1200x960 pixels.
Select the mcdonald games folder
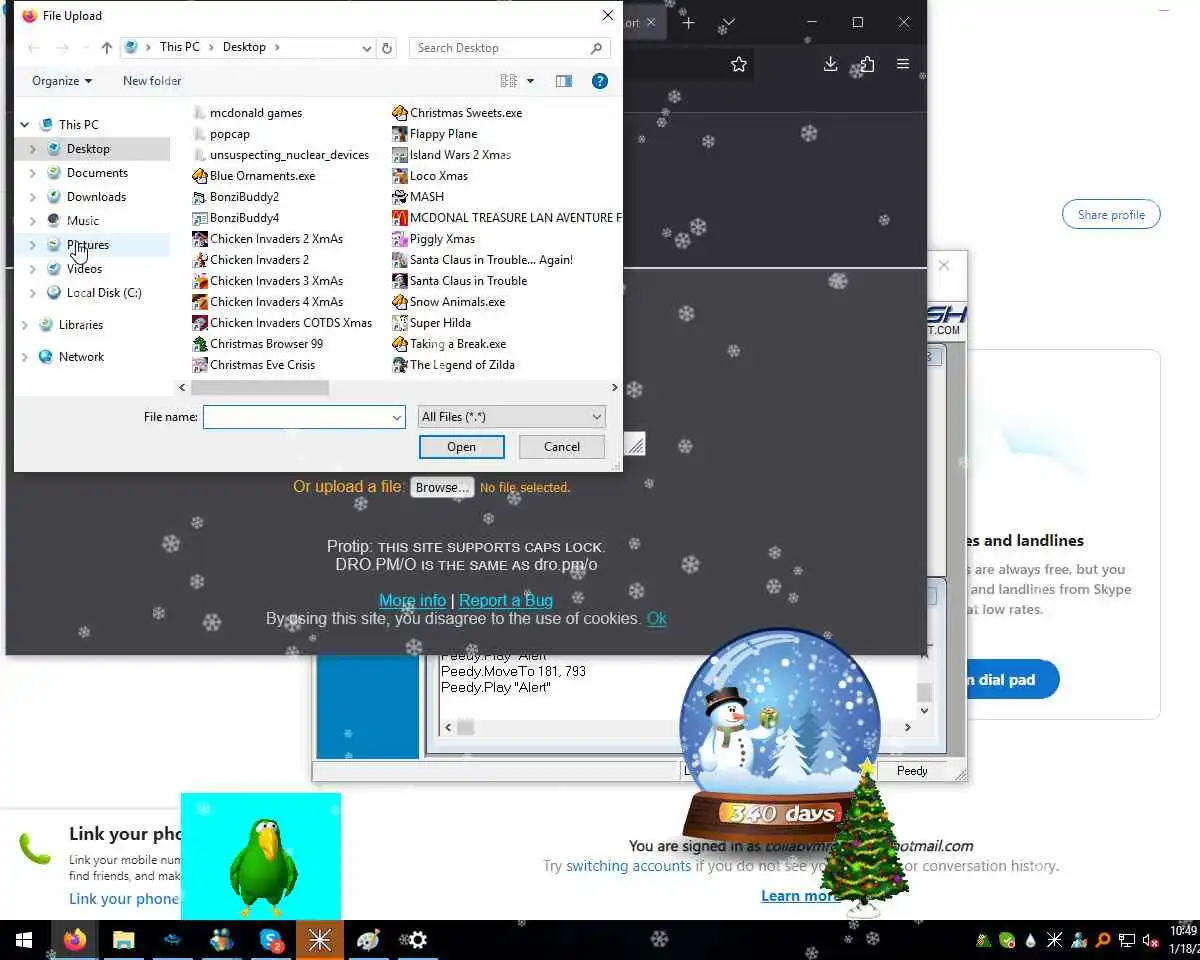(247, 113)
